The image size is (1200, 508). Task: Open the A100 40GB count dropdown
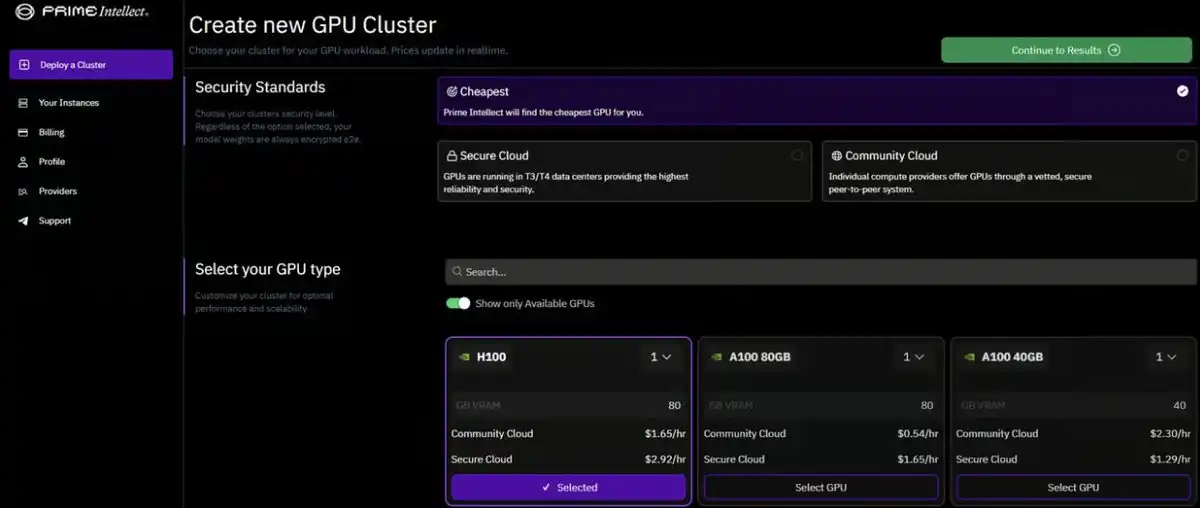tap(1166, 357)
